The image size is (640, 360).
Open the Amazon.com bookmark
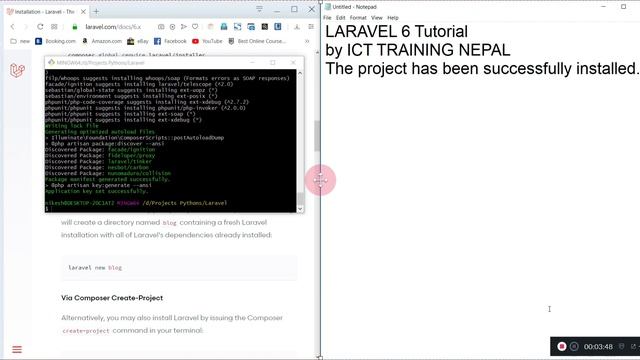click(102, 41)
